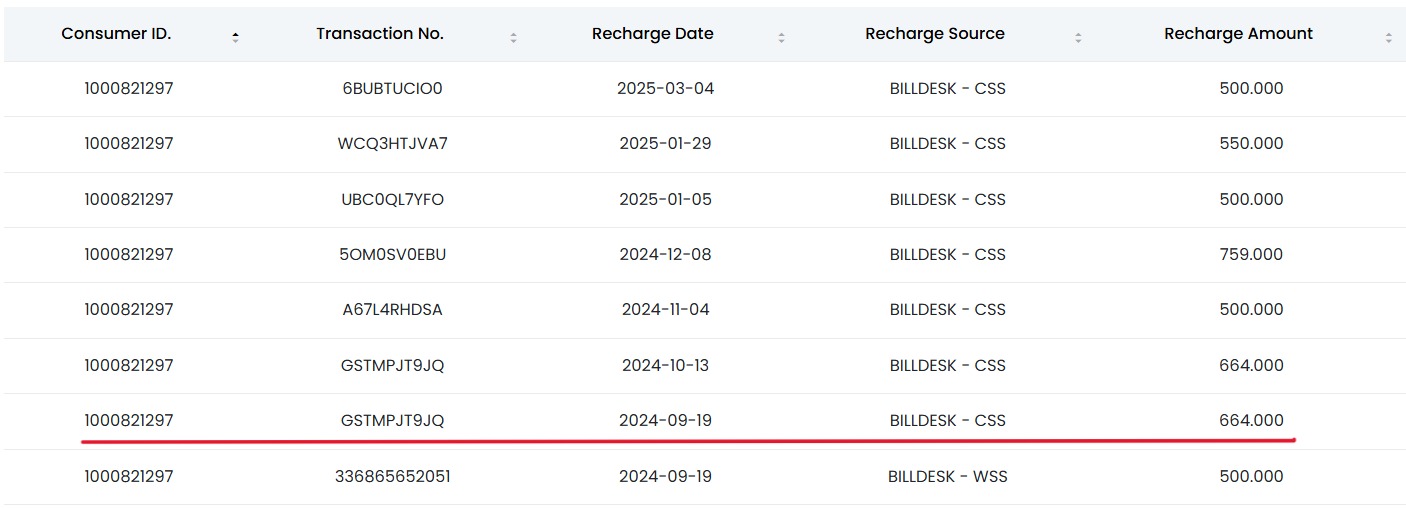Click Transaction No. sort arrows icon
This screenshot has width=1406, height=509.
[513, 37]
